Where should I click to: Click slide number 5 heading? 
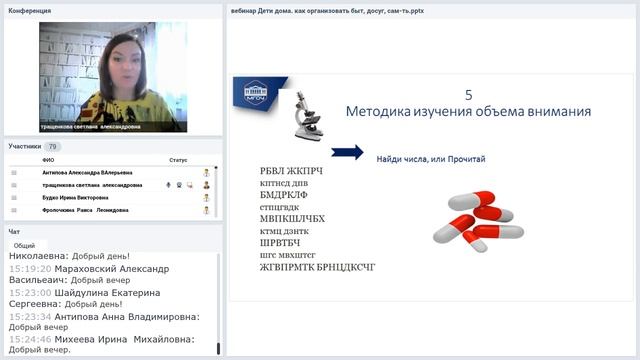[469, 95]
